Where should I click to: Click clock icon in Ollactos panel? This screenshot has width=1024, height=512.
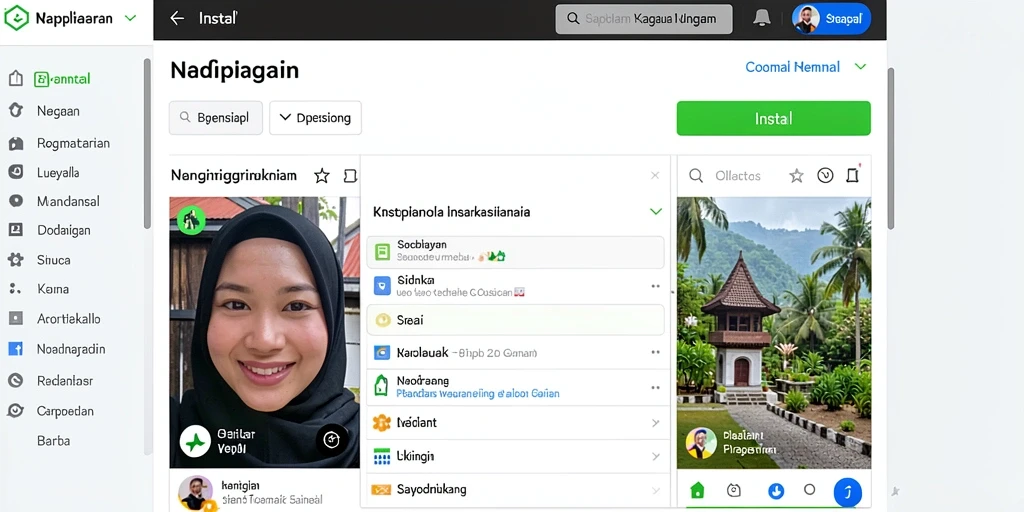[x=825, y=175]
